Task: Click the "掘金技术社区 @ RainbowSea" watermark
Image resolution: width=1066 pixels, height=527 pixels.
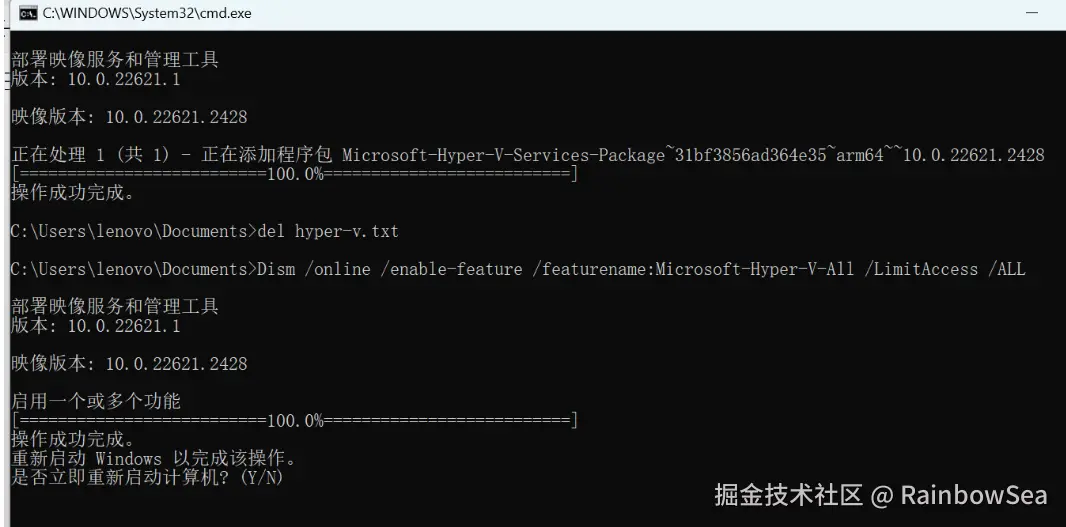Action: click(x=880, y=494)
